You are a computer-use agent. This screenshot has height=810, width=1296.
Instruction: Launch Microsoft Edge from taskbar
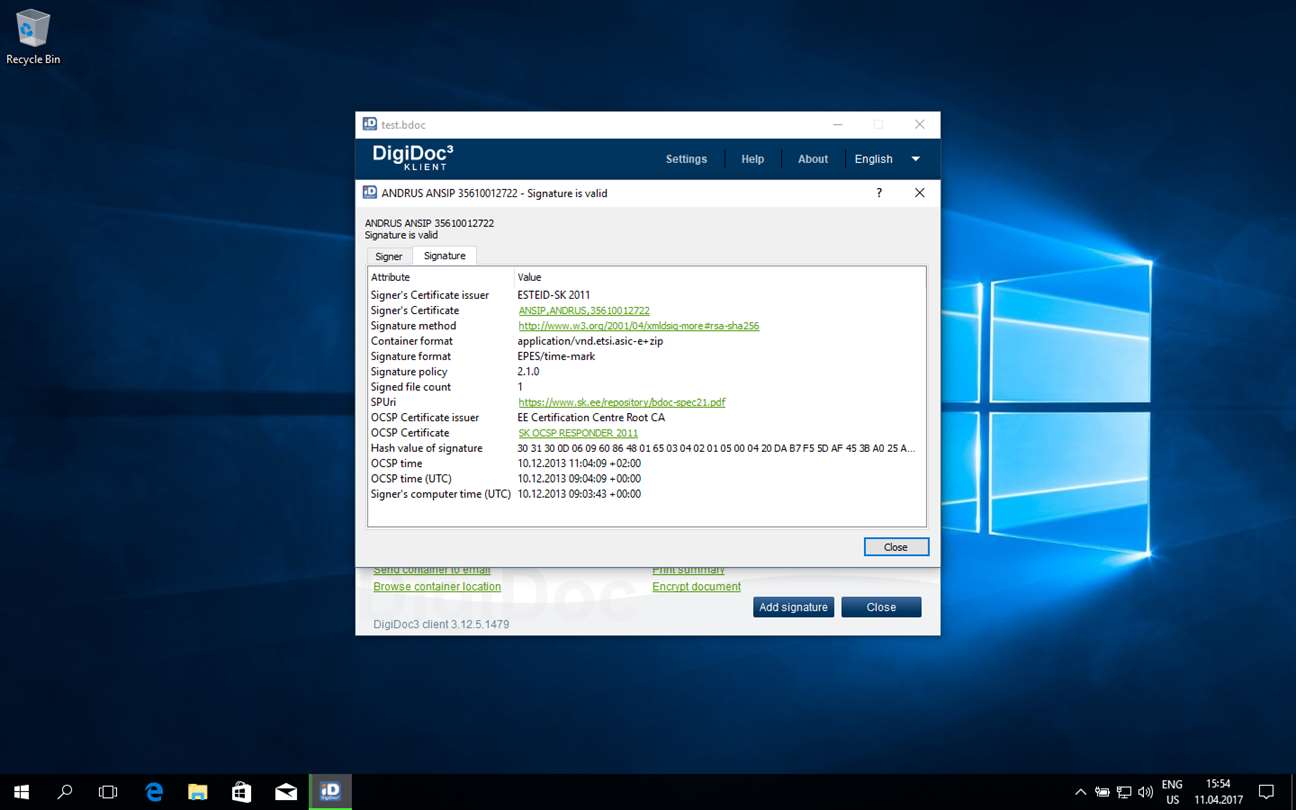[154, 792]
